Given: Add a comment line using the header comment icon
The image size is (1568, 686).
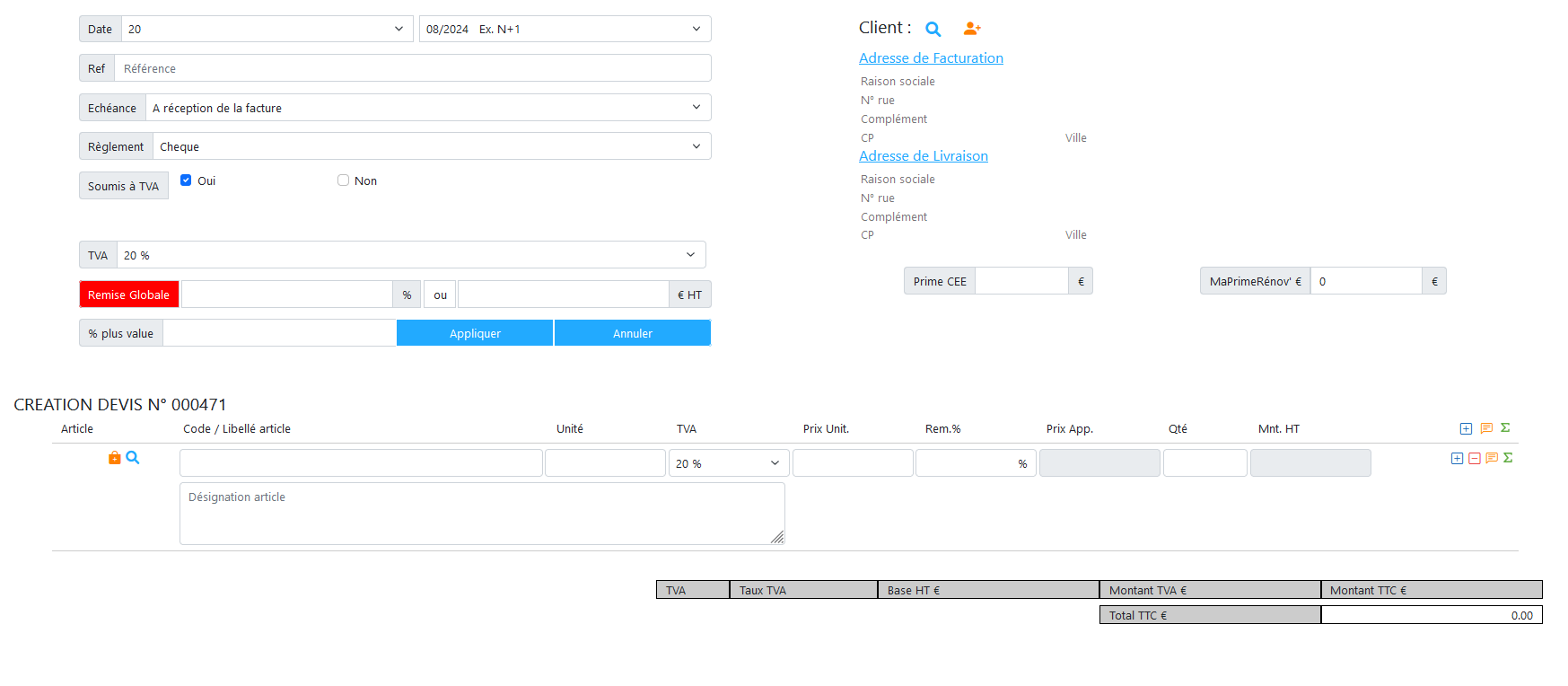Looking at the screenshot, I should 1486,429.
